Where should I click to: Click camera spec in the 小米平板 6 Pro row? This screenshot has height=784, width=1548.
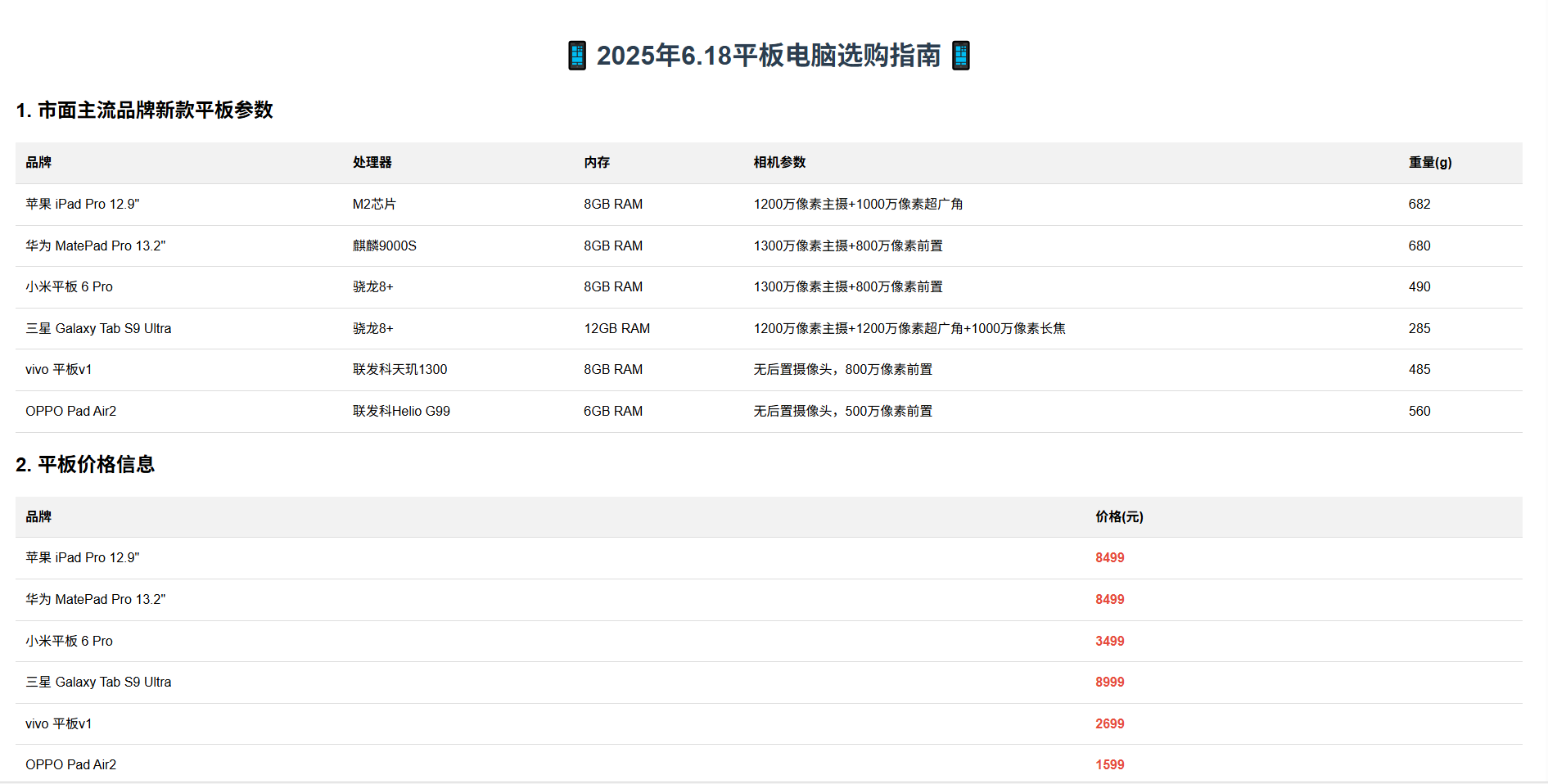click(x=848, y=286)
